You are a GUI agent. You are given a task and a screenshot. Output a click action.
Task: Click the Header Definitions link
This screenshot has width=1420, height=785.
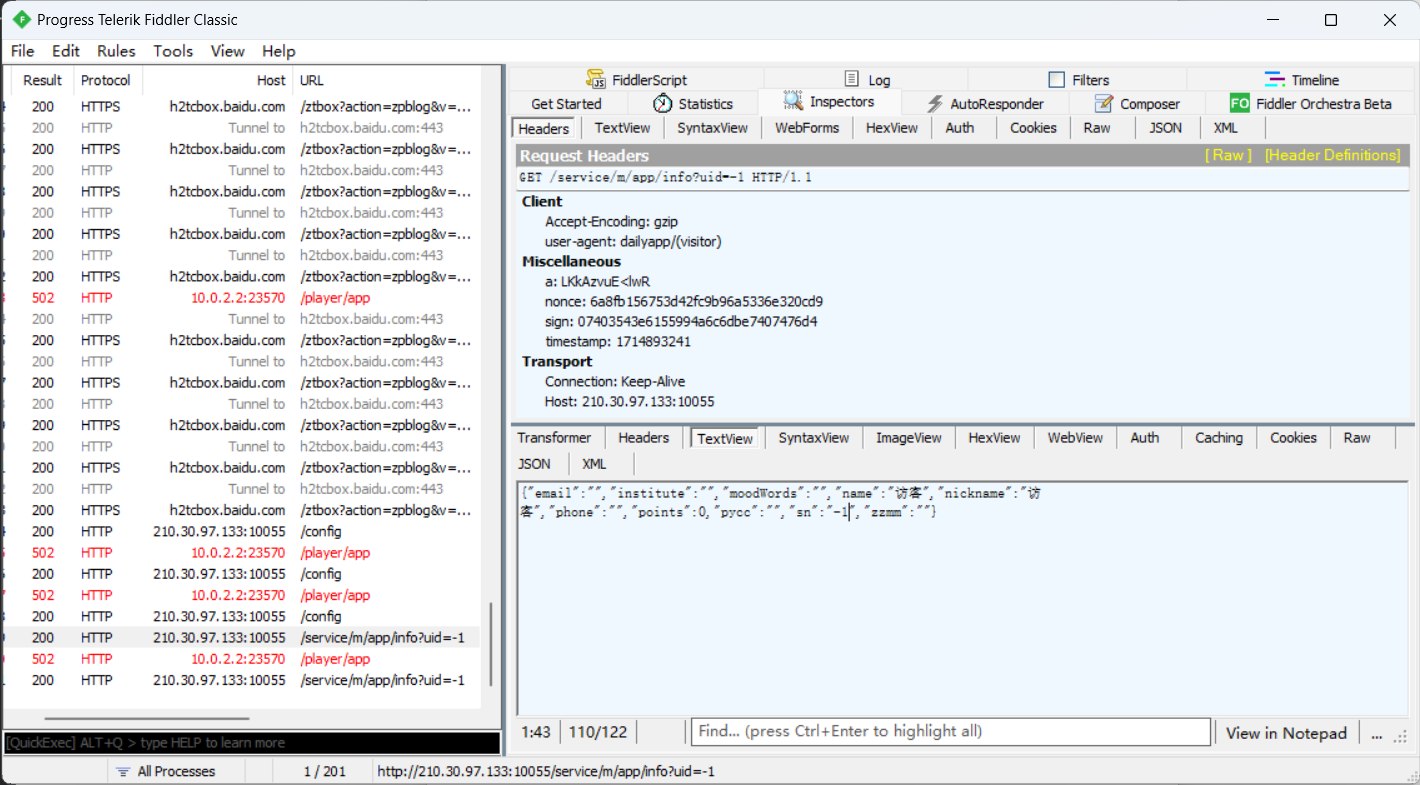coord(1332,155)
